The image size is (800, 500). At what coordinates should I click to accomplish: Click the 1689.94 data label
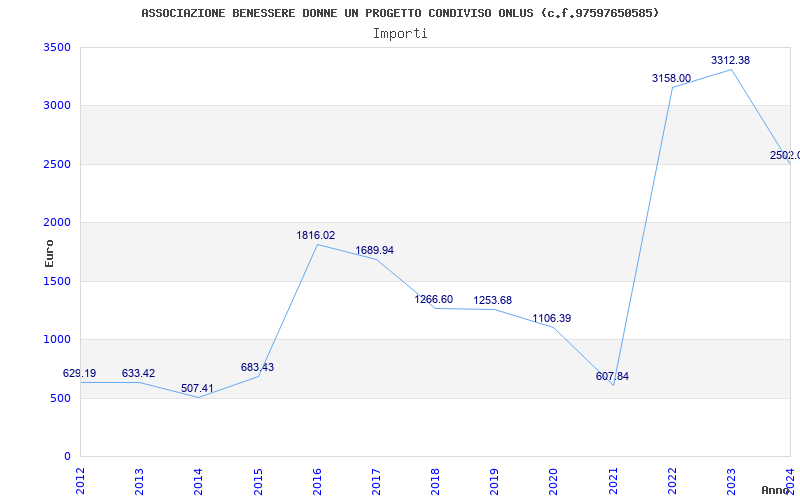coord(375,251)
